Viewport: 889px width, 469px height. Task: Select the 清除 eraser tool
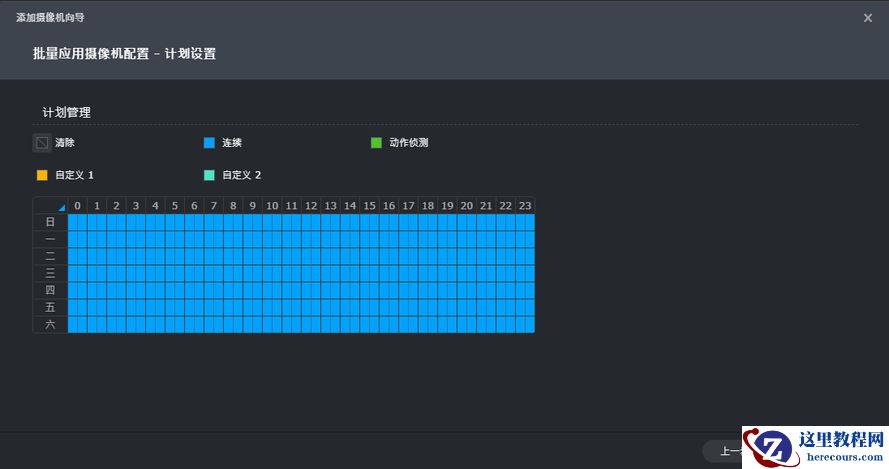click(42, 143)
